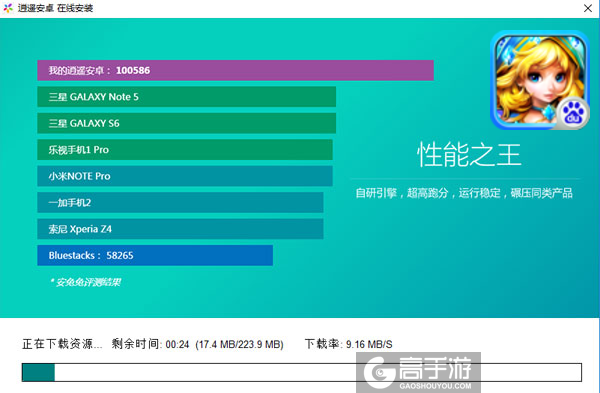Select the 小米NOTE Pro bar
The width and height of the screenshot is (600, 393).
click(185, 176)
